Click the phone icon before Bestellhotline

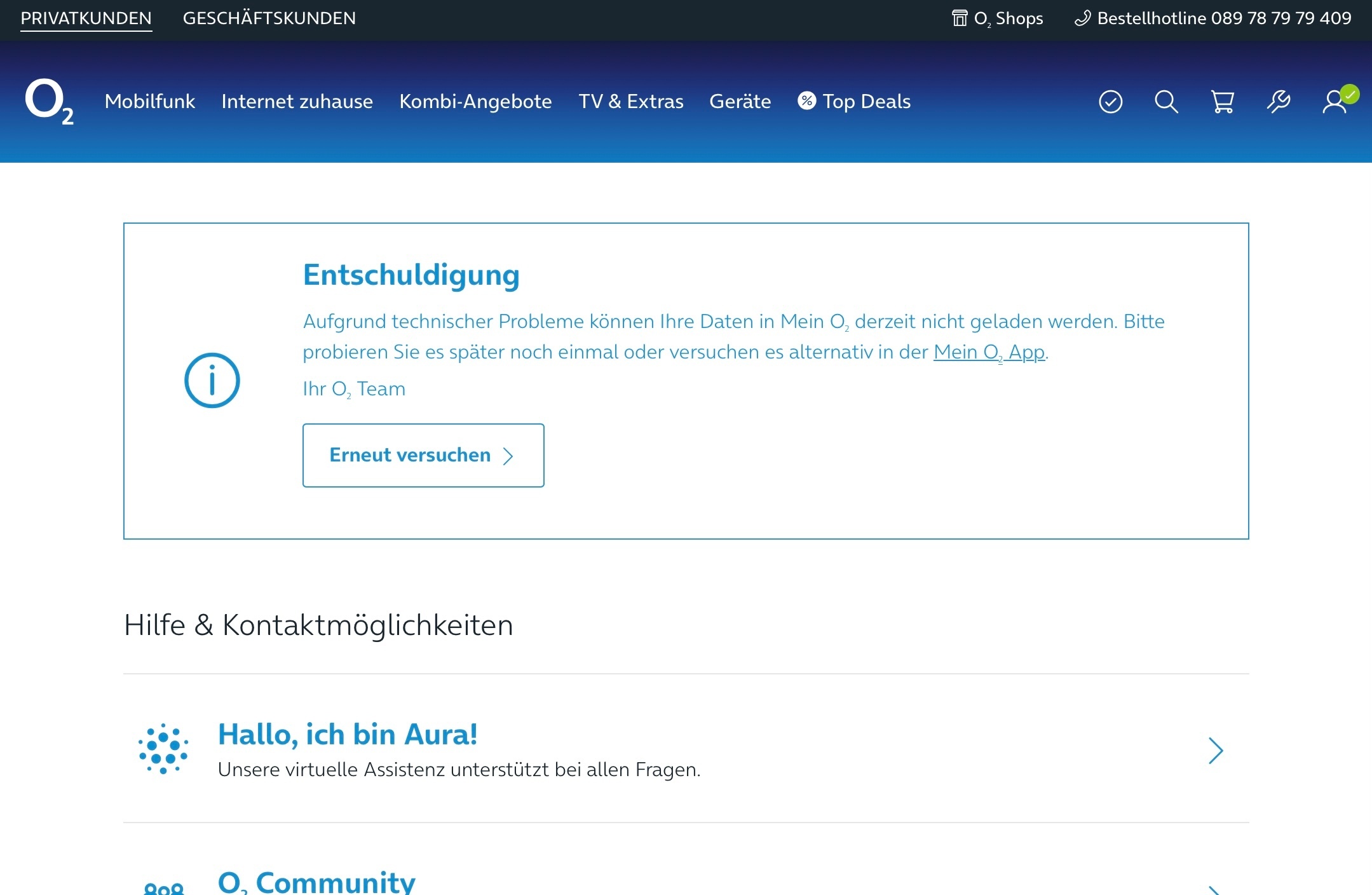pyautogui.click(x=1082, y=18)
